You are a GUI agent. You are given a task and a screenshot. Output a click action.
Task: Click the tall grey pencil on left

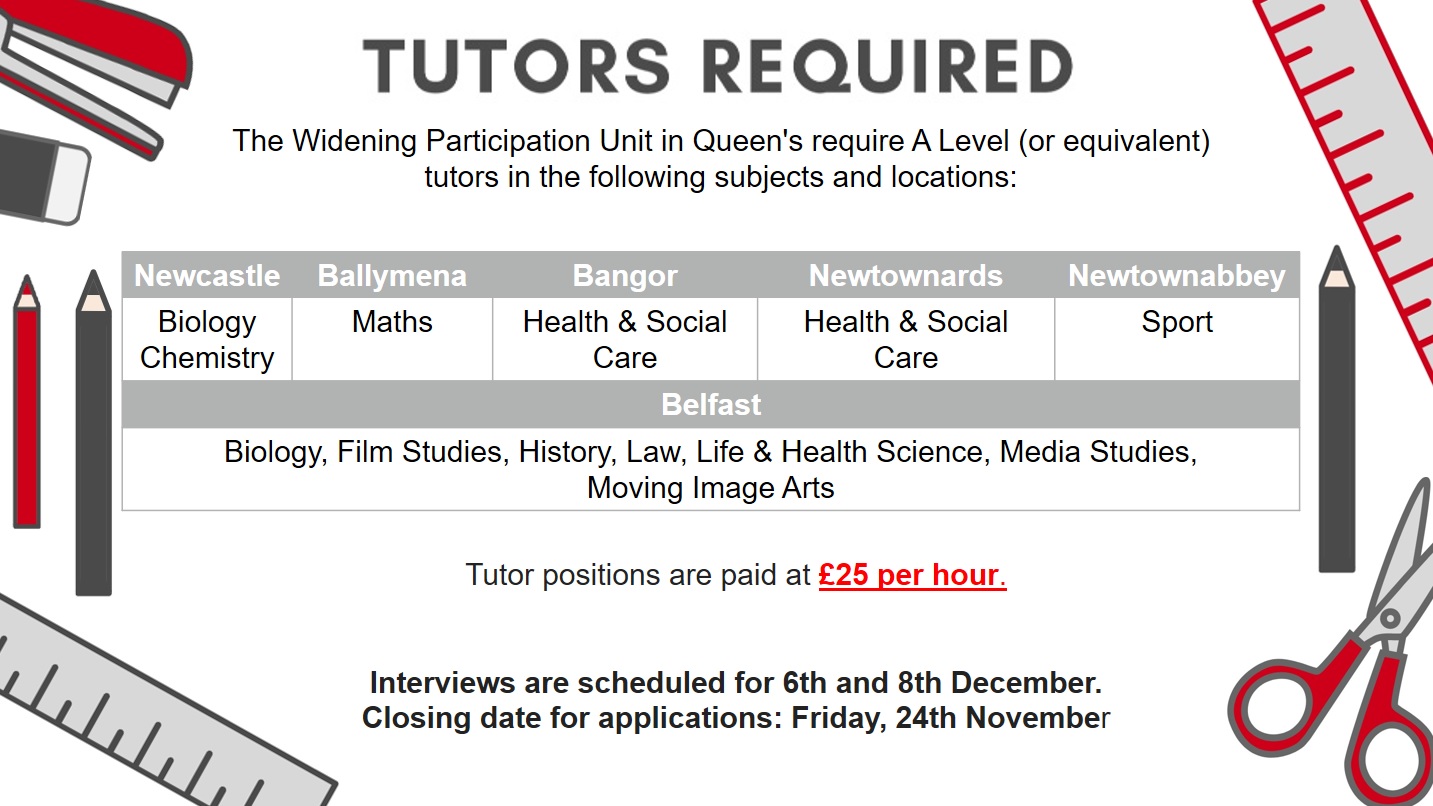pos(93,432)
